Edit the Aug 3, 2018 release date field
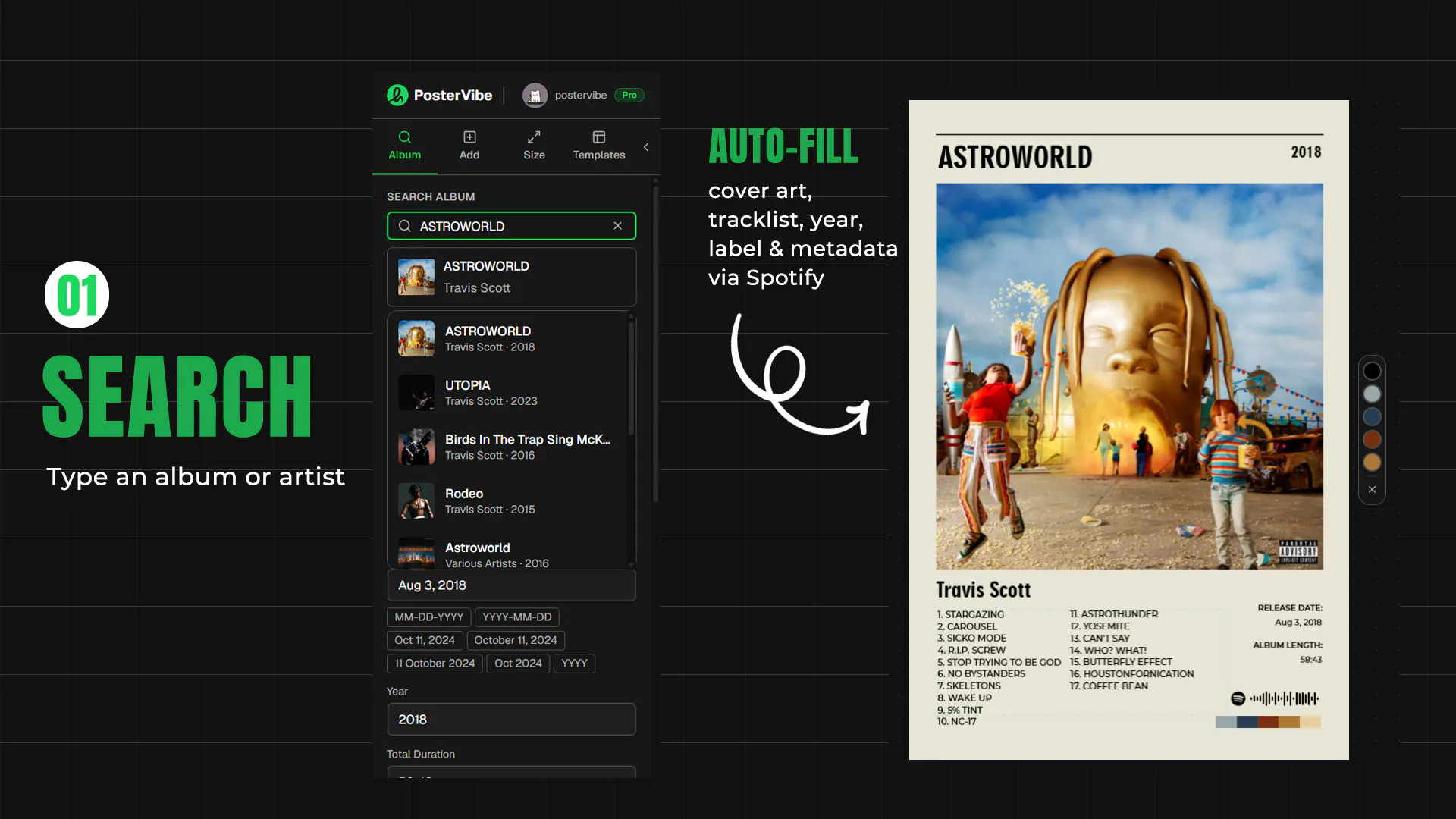1456x819 pixels. pyautogui.click(x=512, y=585)
